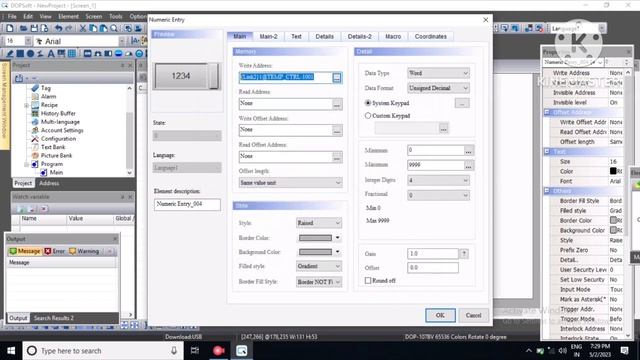Click the Read Address browse button
Screen dimensions: 640x360
tap(337, 104)
